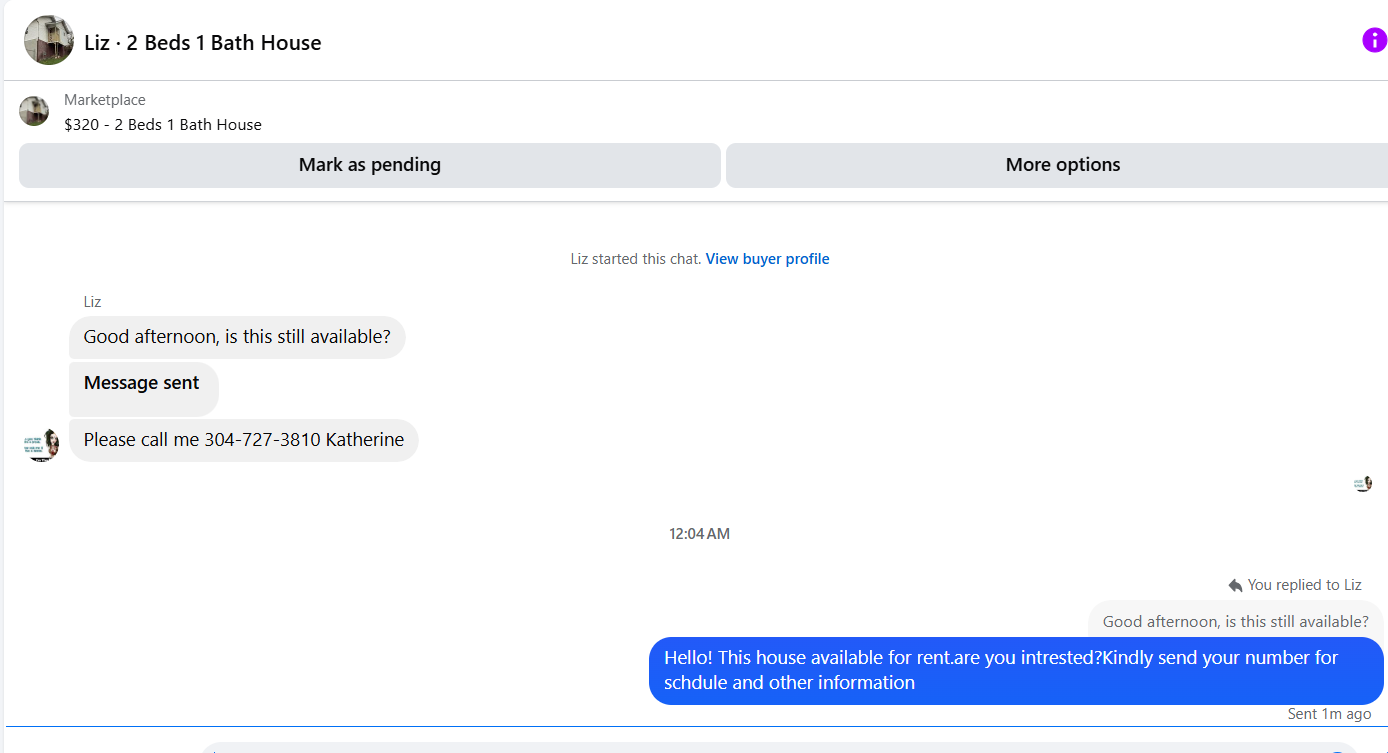Screen dimensions: 1388x753
Task: Click the 'Sent 1m ago' status text
Action: click(1329, 714)
